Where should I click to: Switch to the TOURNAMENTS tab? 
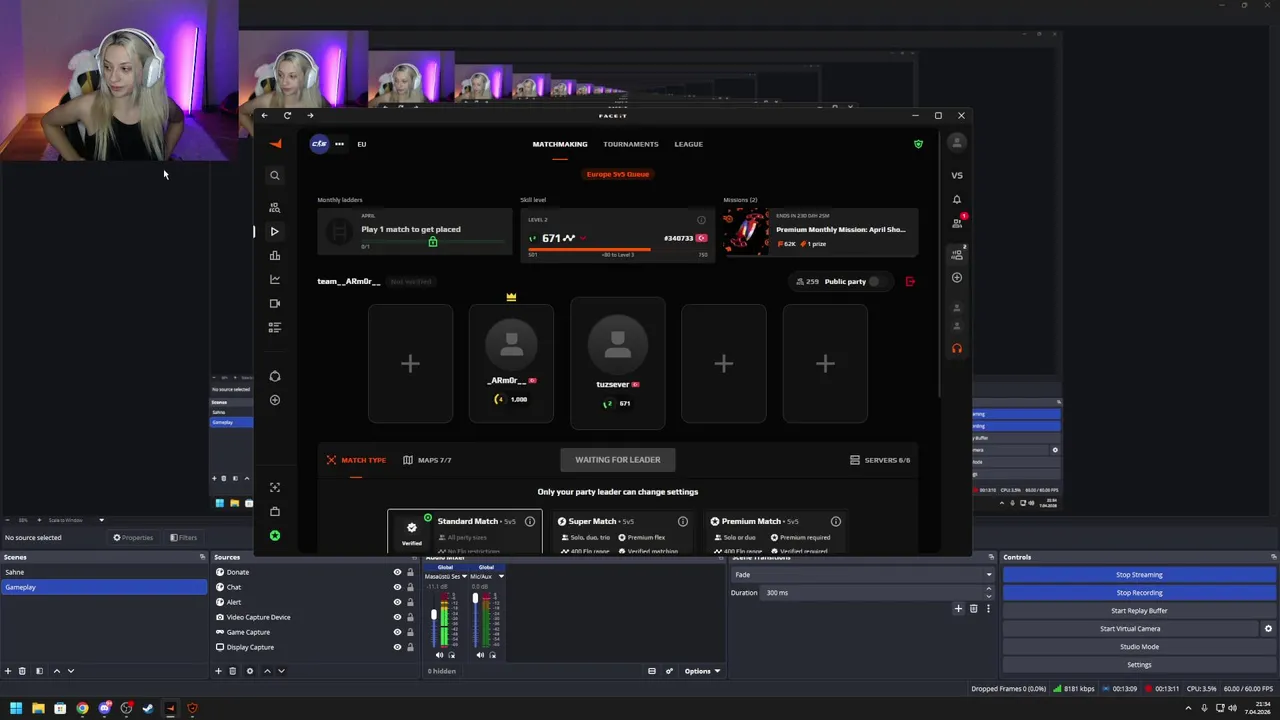[631, 144]
